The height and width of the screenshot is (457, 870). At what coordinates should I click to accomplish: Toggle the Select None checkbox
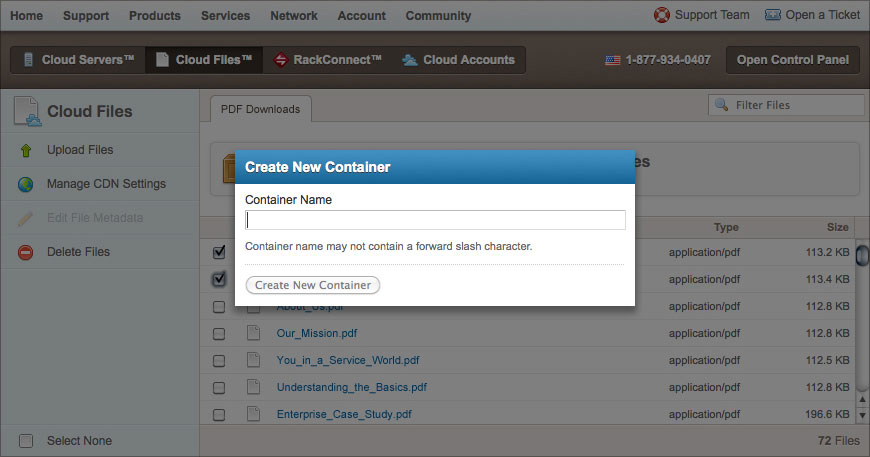click(x=26, y=441)
